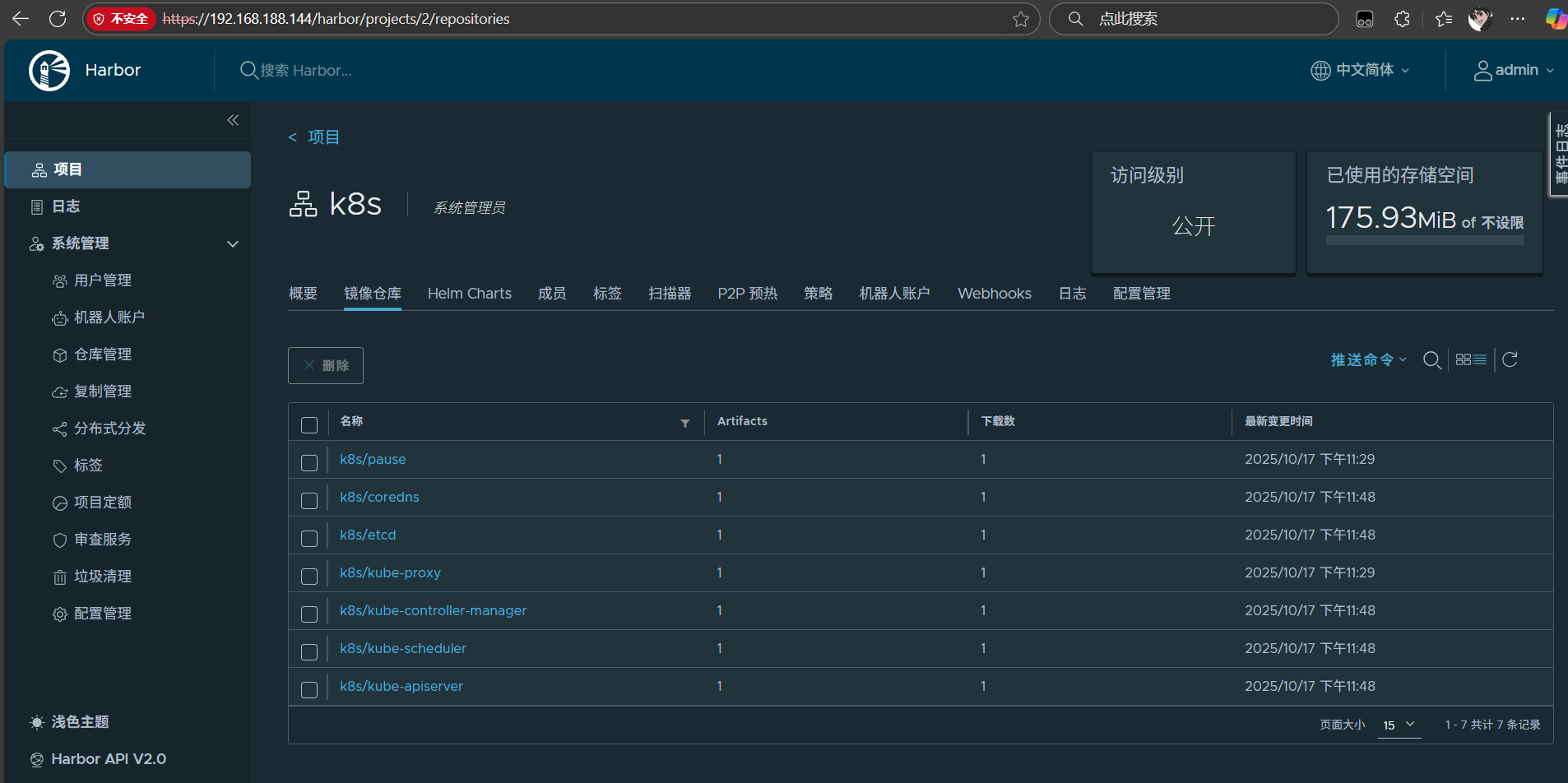Sort by 最新变更时间 column header
This screenshot has width=1568, height=783.
1278,421
